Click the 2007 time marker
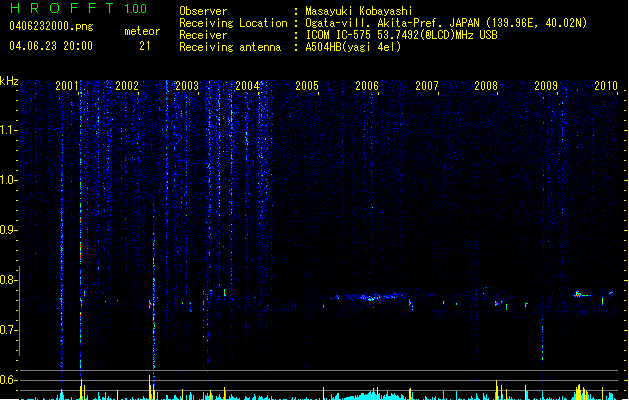Viewport: 629px width, 400px height. tap(427, 85)
